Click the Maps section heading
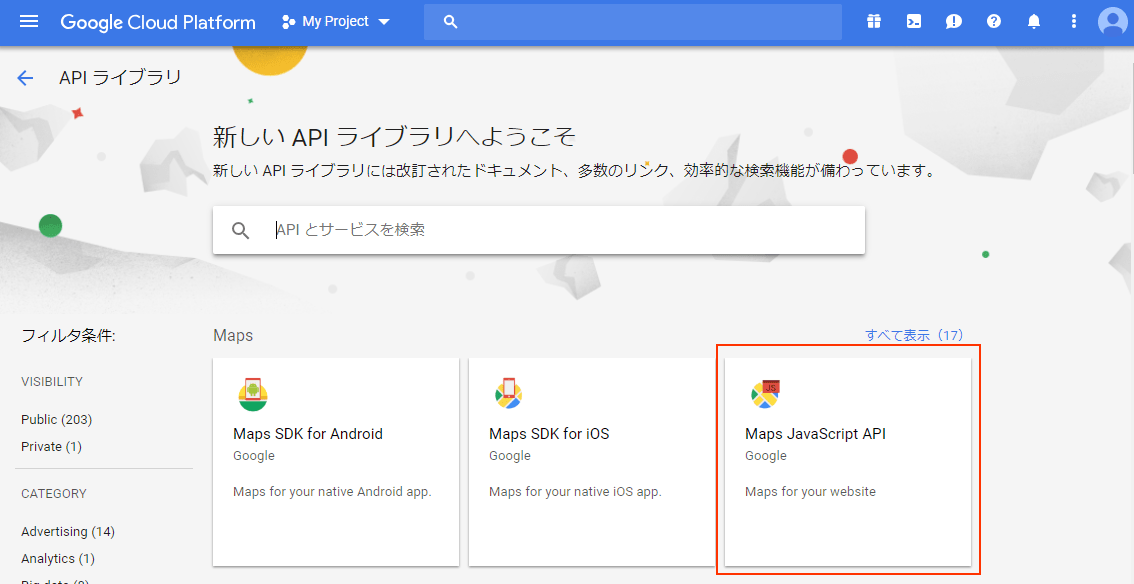 pyautogui.click(x=233, y=335)
